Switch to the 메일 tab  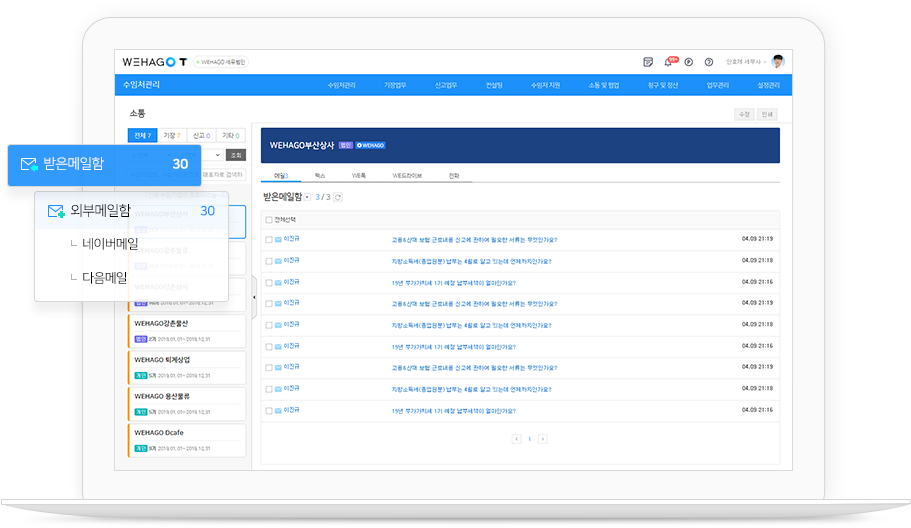click(281, 175)
